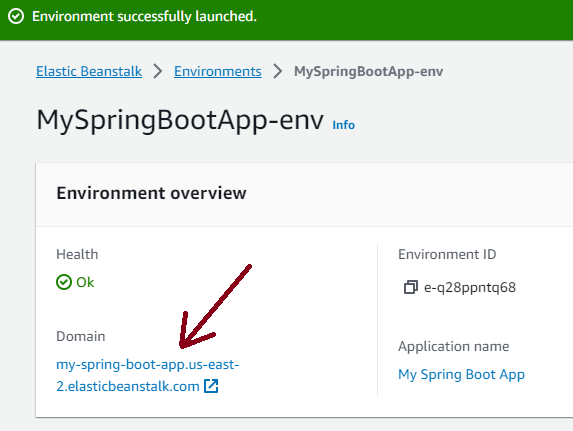Open the My Spring Boot App application link
This screenshot has height=431, width=573.
pos(461,375)
